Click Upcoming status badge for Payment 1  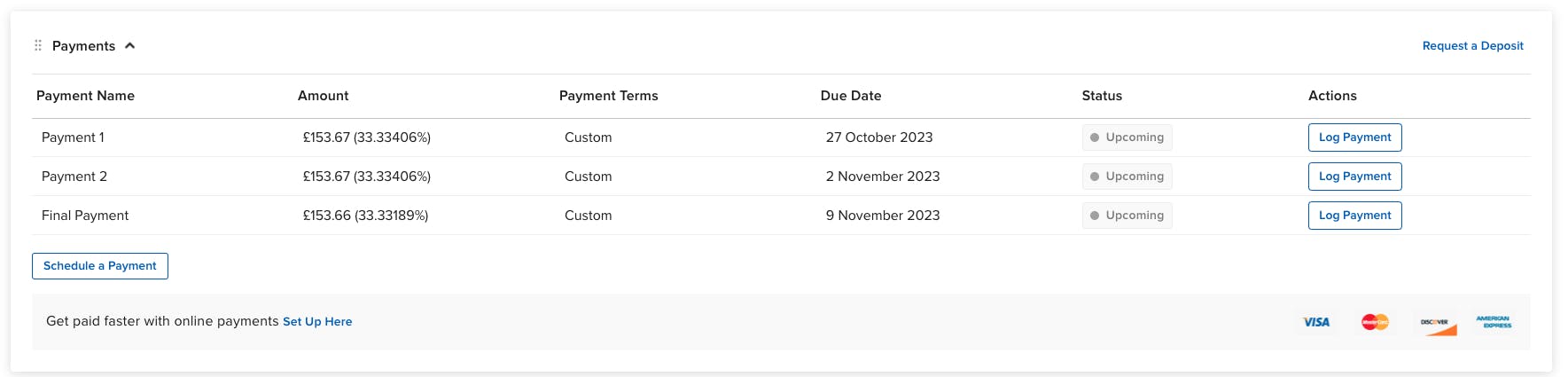tap(1127, 137)
